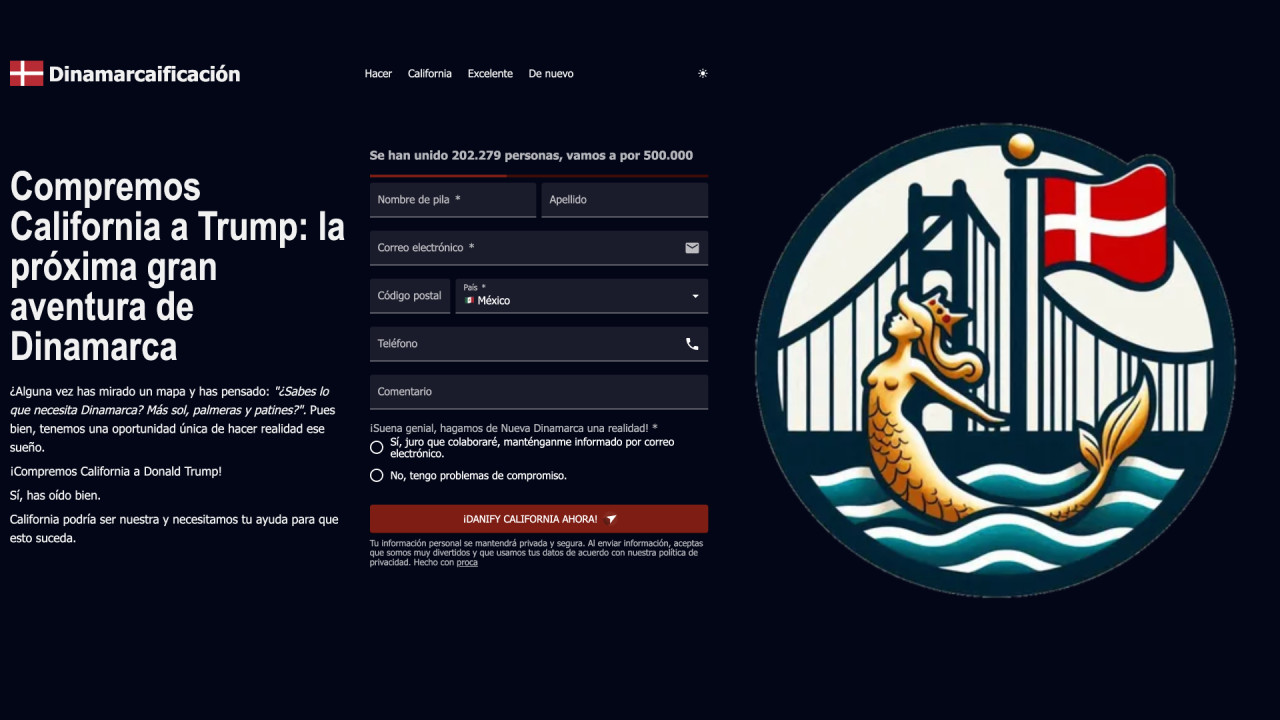Toggle the light/dark theme sun icon
1280x720 pixels.
coord(703,73)
